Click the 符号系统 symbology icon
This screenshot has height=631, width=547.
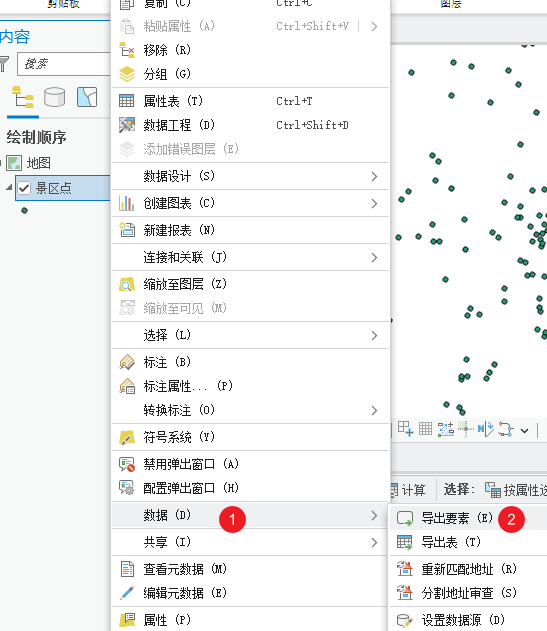(x=127, y=437)
